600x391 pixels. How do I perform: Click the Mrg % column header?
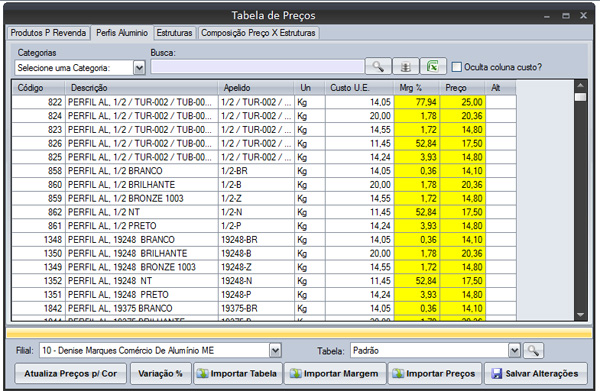click(417, 88)
